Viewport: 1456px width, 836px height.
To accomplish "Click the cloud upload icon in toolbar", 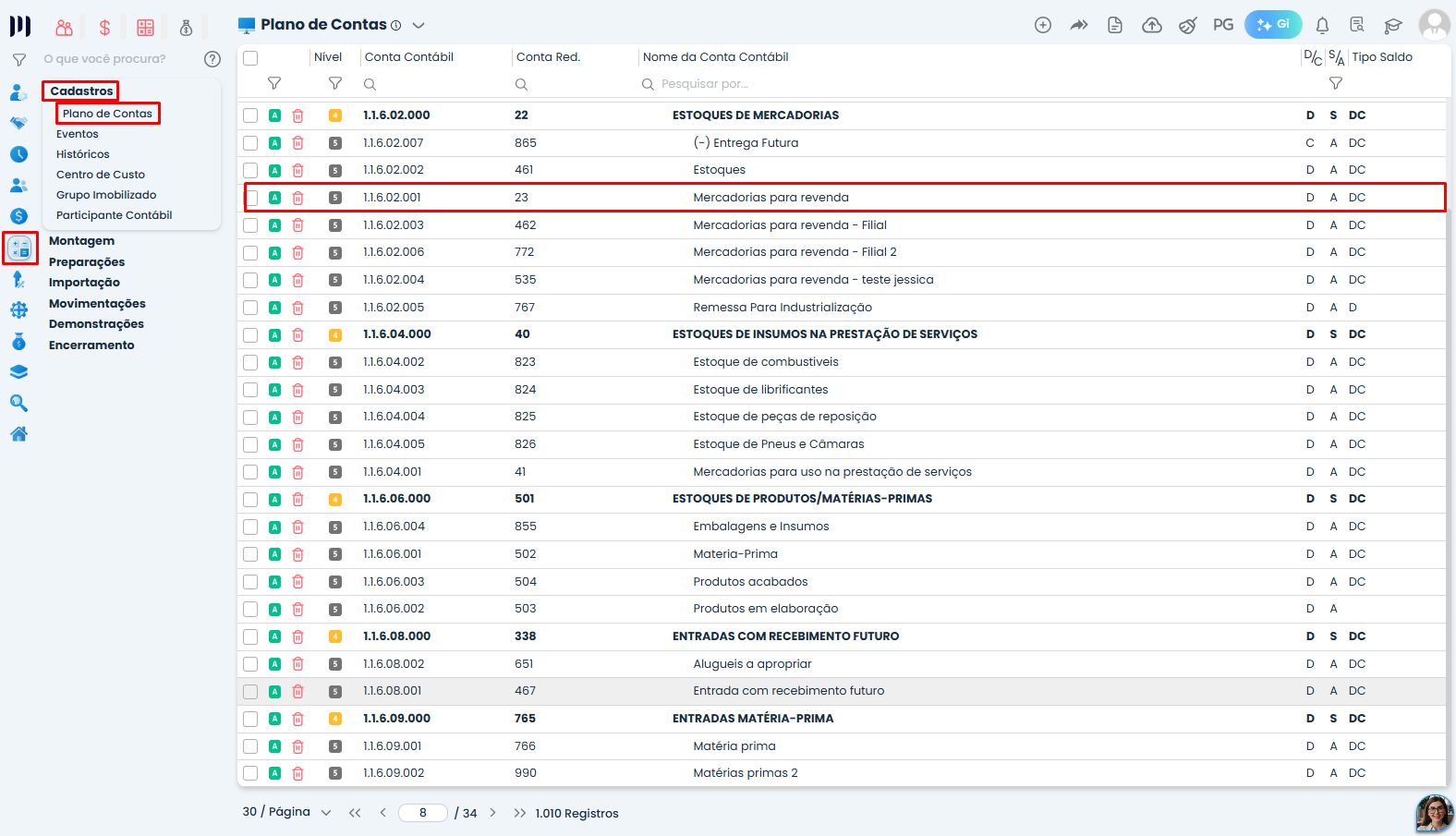I will tap(1152, 25).
